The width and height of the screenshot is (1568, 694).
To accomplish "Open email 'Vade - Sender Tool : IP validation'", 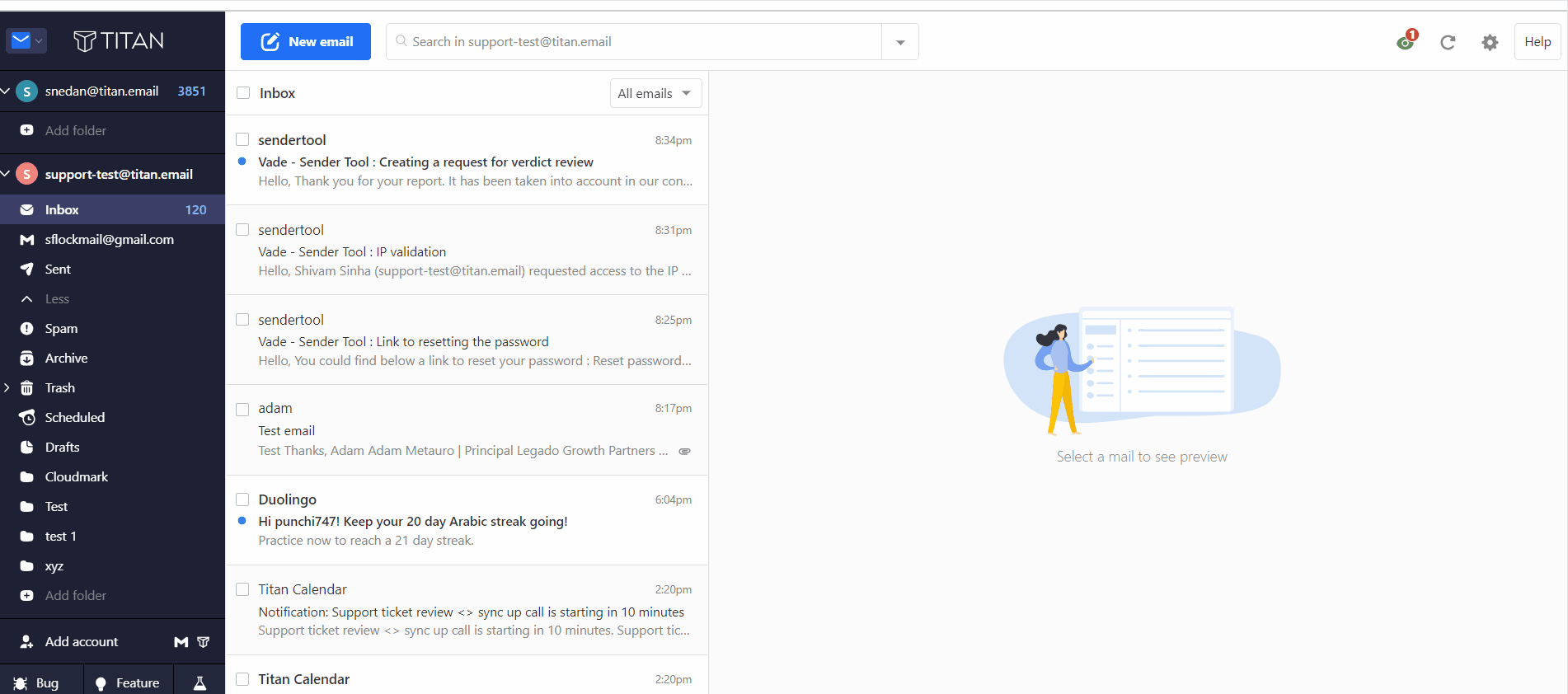I will coord(467,250).
